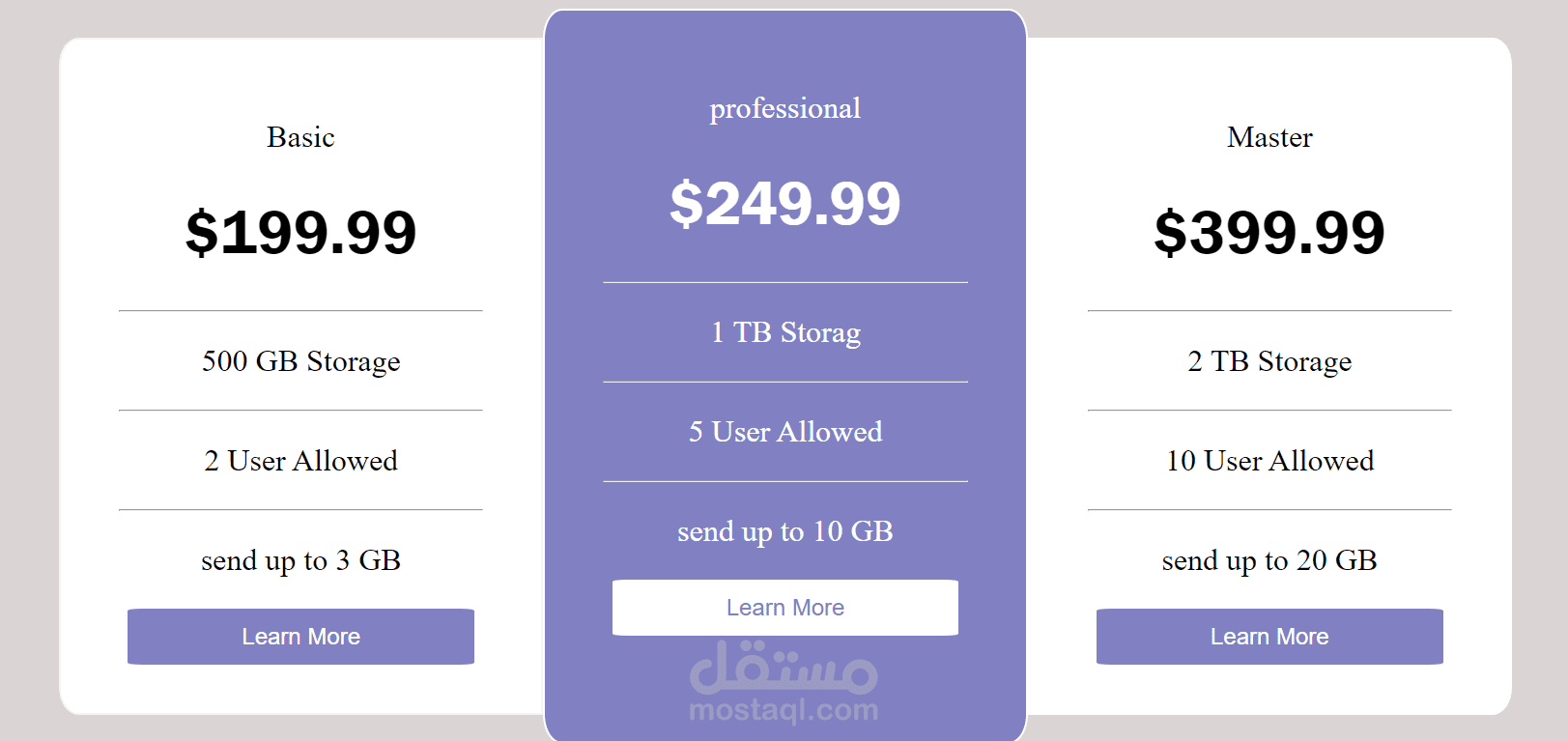The width and height of the screenshot is (1568, 741).
Task: Click the send up to 3 GB text
Action: pyautogui.click(x=300, y=560)
